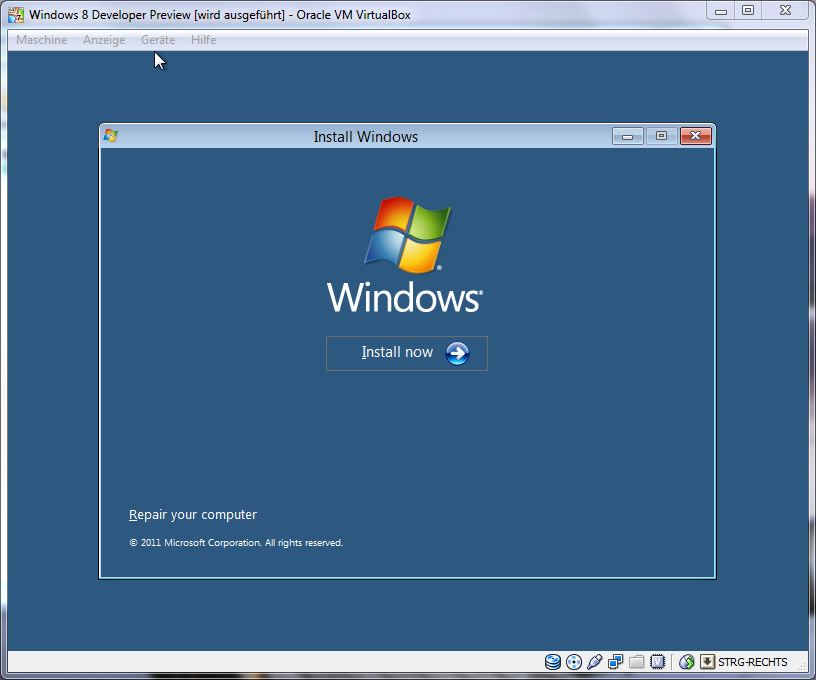
Task: Click the shared folders status icon
Action: pos(636,662)
